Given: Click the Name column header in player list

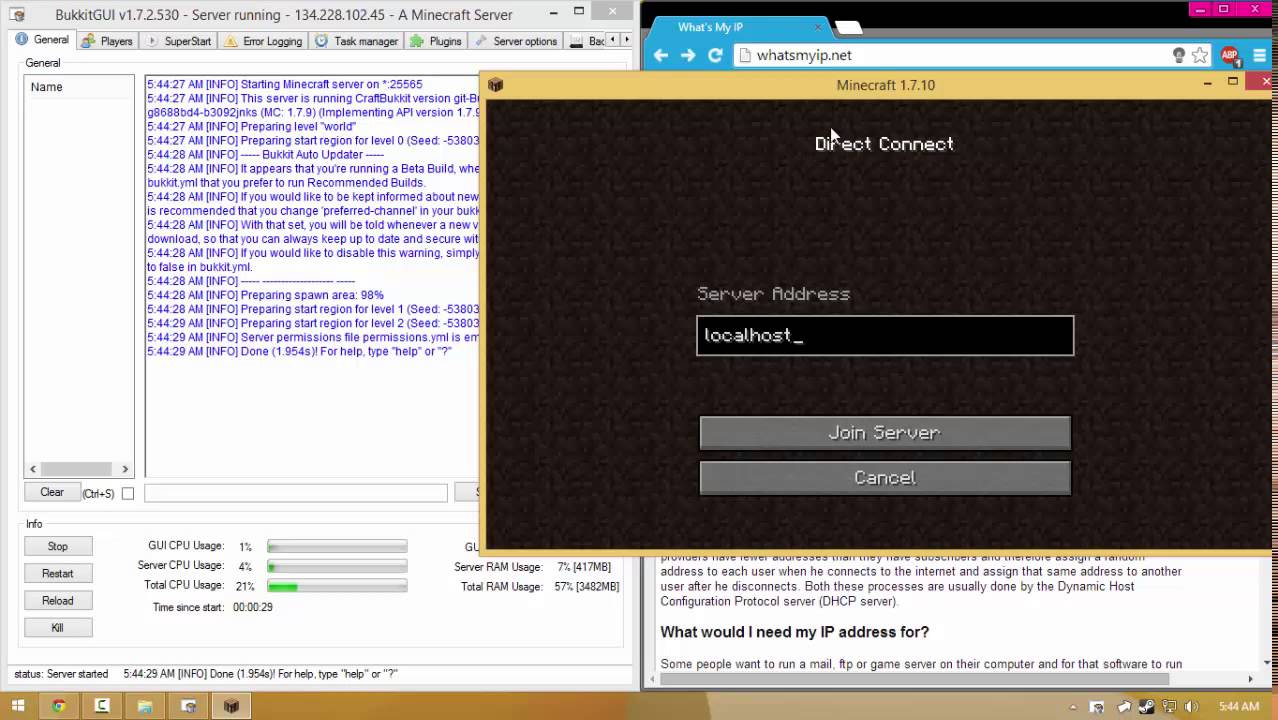Looking at the screenshot, I should point(79,87).
